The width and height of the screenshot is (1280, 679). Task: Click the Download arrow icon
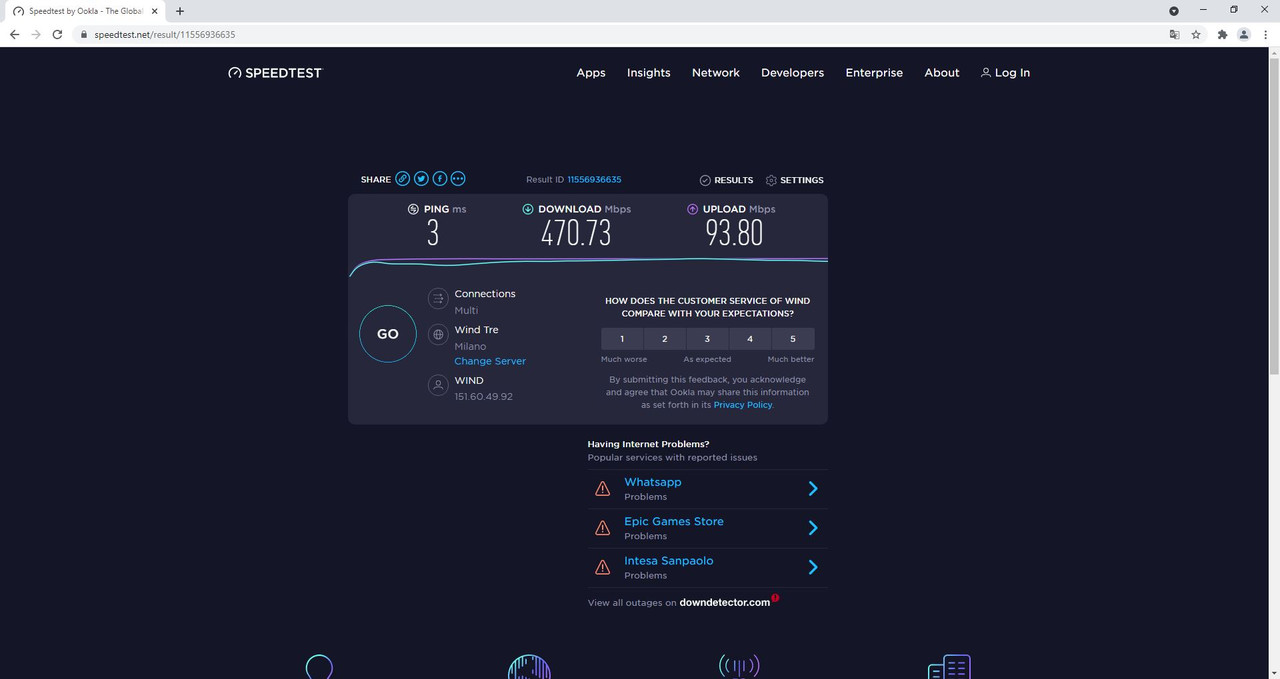coord(528,209)
